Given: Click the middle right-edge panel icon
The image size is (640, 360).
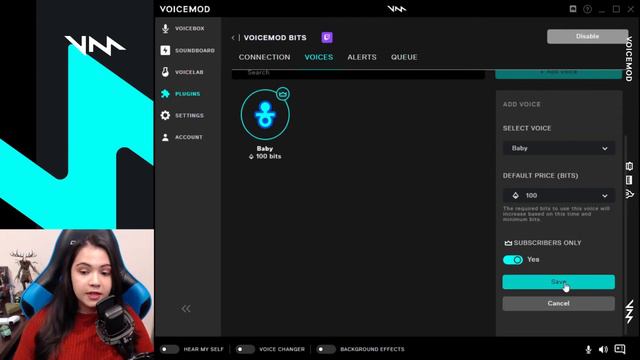Looking at the screenshot, I should tap(629, 180).
